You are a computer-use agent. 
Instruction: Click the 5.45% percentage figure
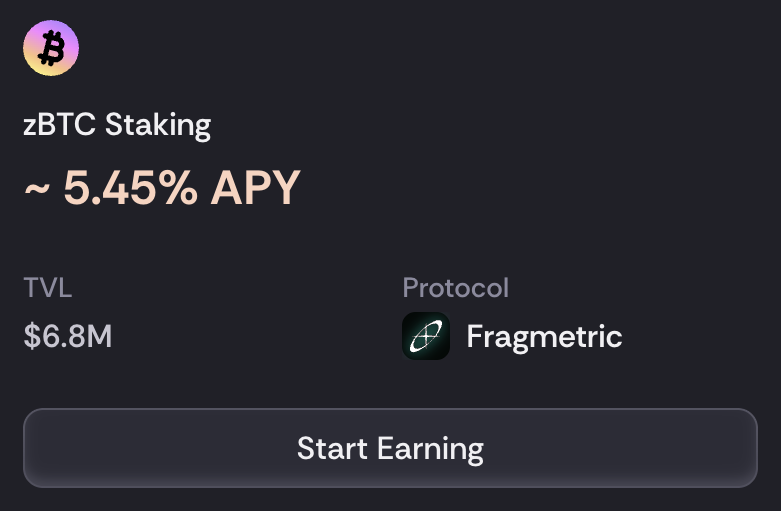(130, 187)
